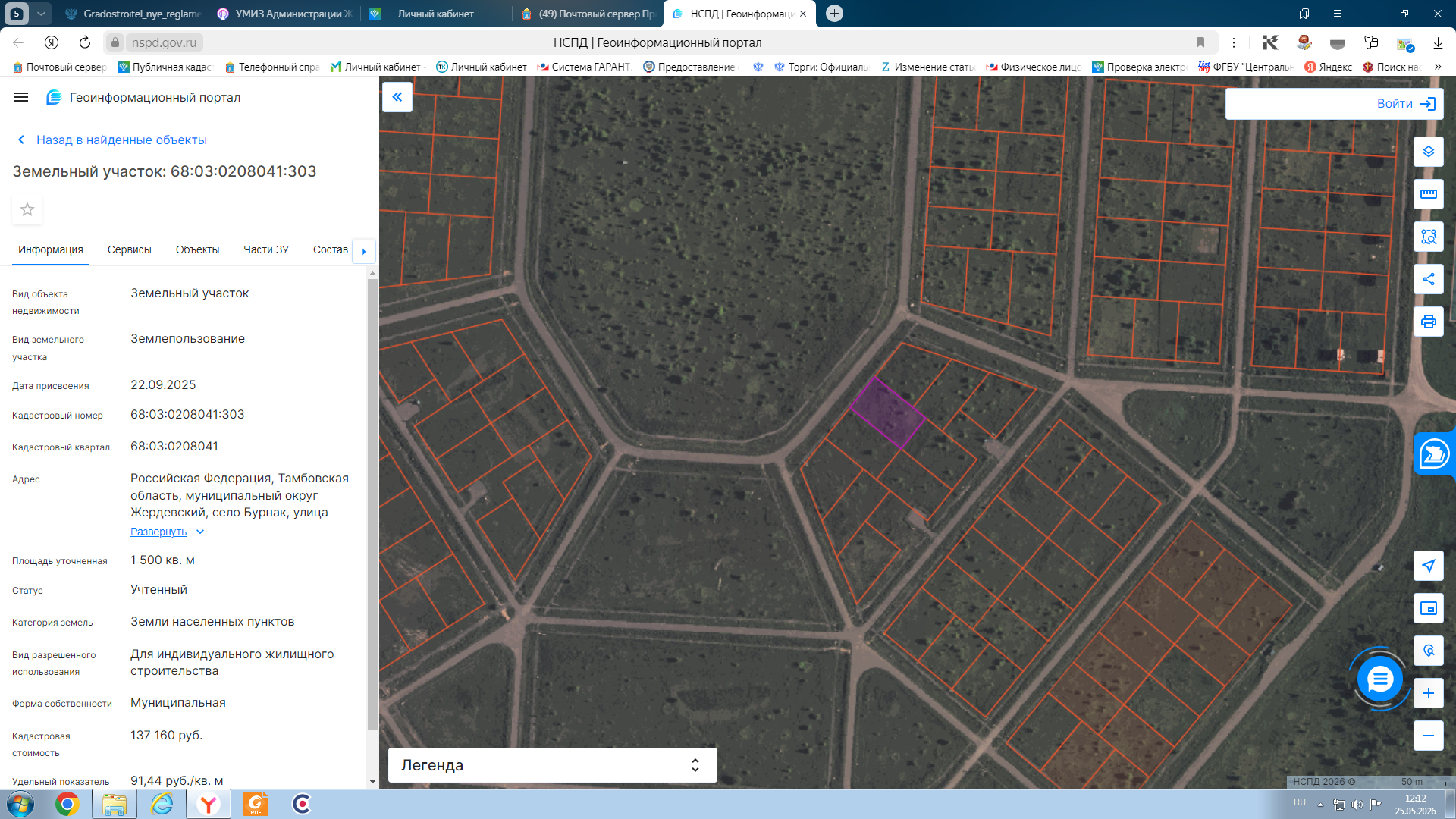
Task: Add parcel to favorites with star
Action: [x=27, y=209]
